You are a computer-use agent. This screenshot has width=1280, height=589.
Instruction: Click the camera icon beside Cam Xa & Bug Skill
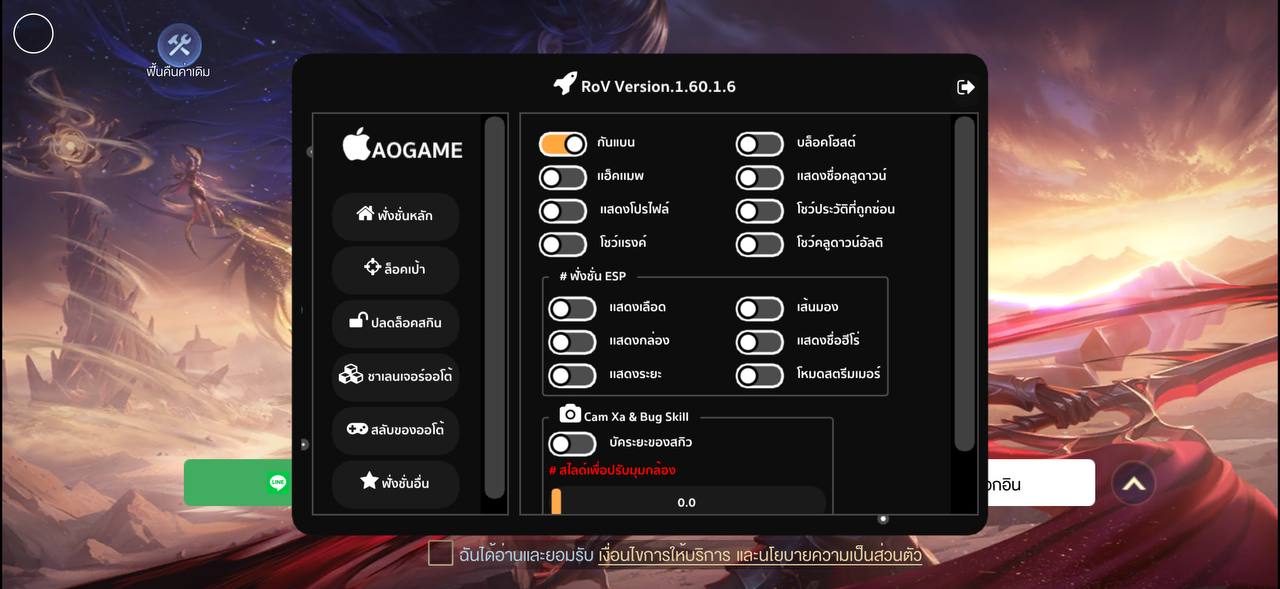click(570, 415)
